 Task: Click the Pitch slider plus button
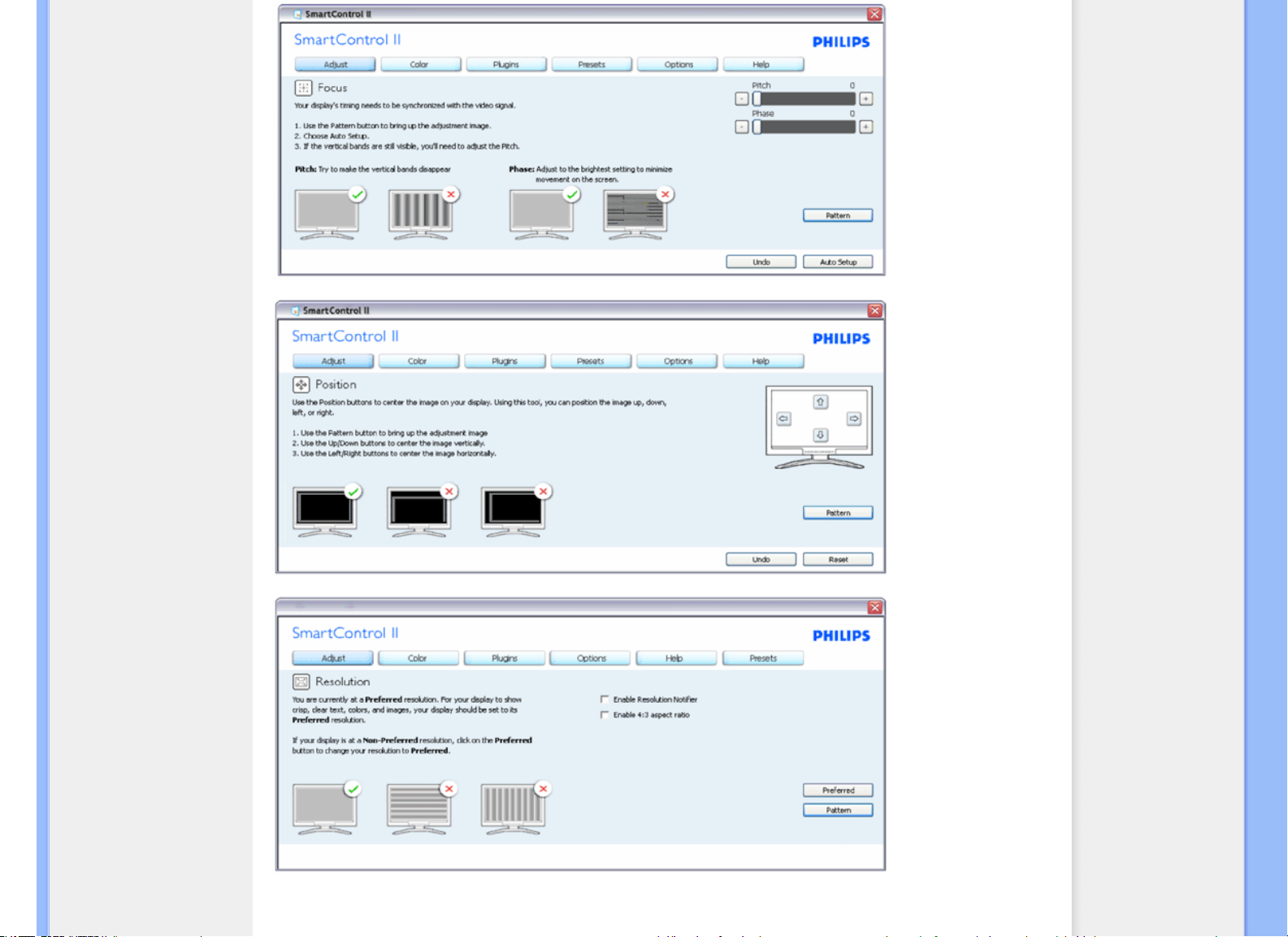pyautogui.click(x=866, y=99)
